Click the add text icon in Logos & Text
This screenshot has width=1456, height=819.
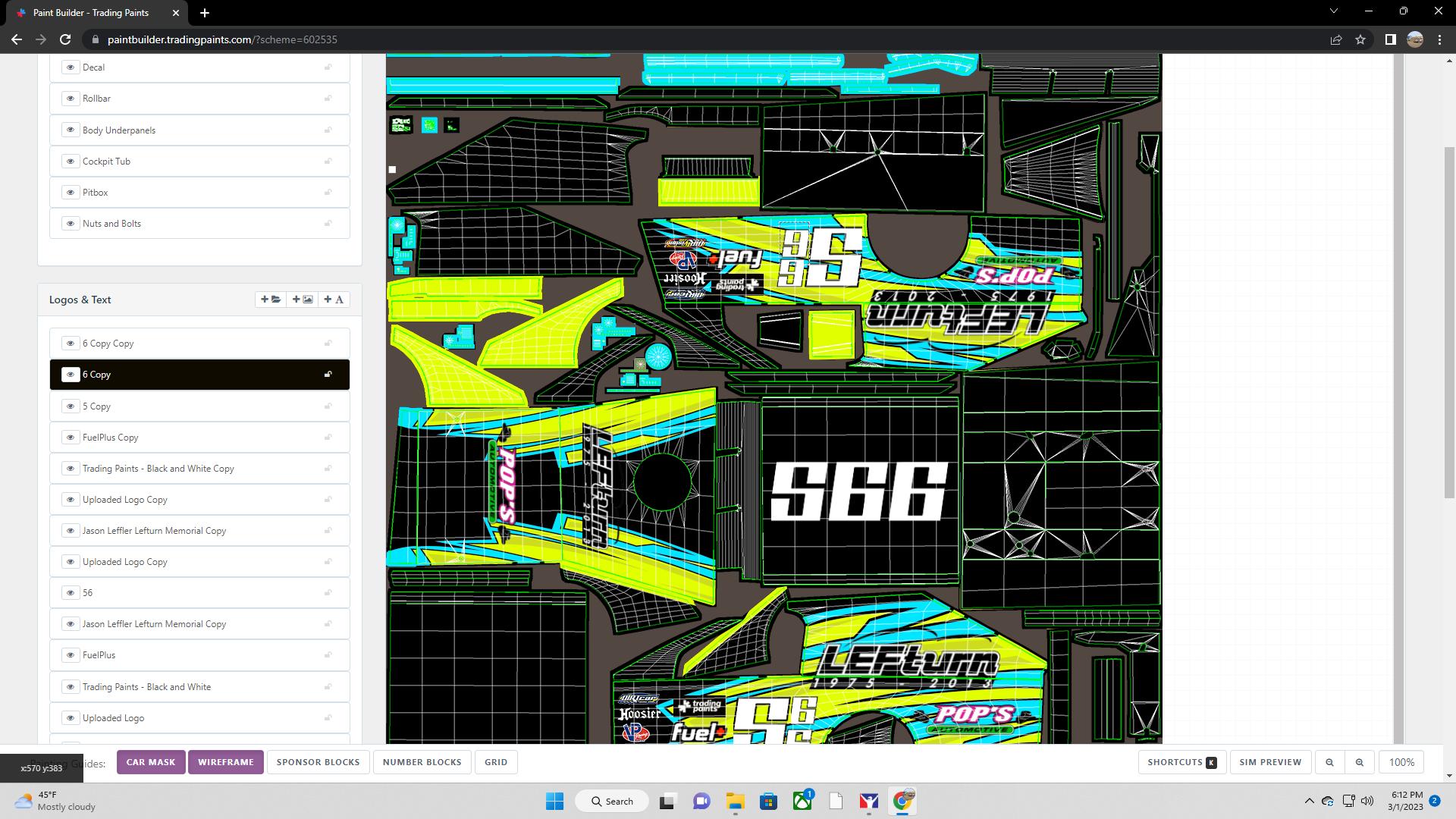click(334, 300)
